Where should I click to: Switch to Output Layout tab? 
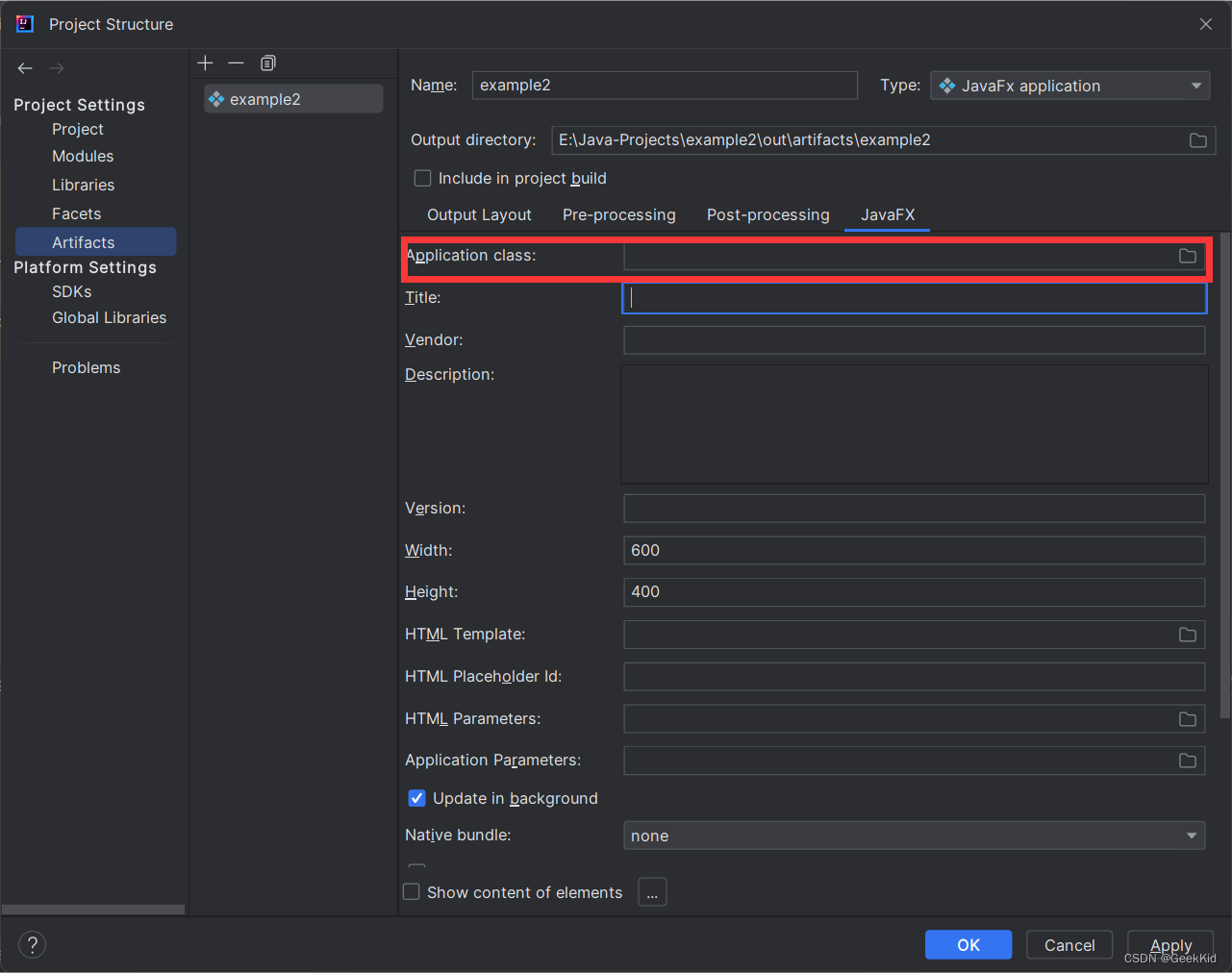point(479,214)
